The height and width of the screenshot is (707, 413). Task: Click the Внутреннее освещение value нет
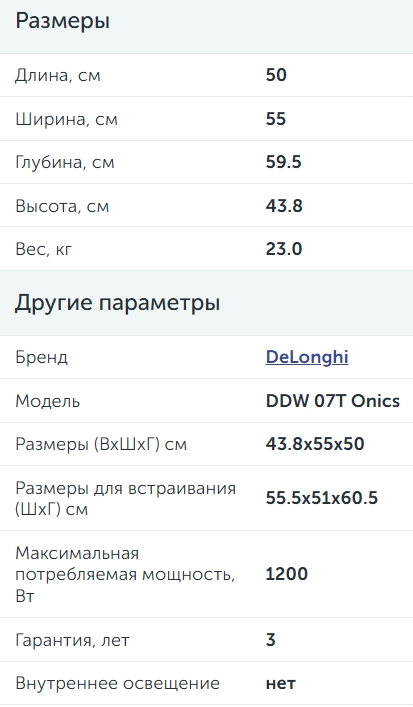pos(281,684)
